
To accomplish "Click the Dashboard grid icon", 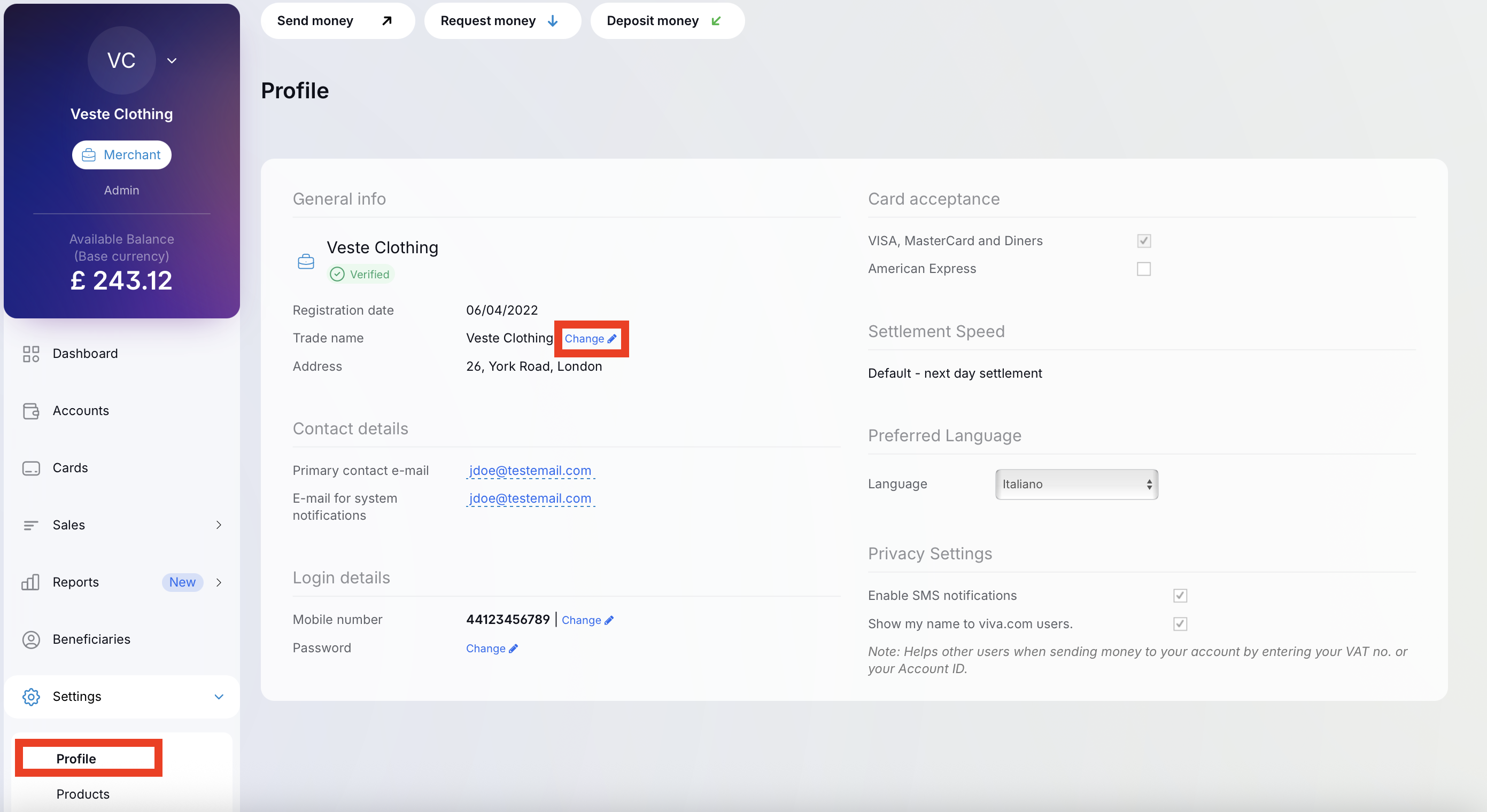I will point(30,354).
